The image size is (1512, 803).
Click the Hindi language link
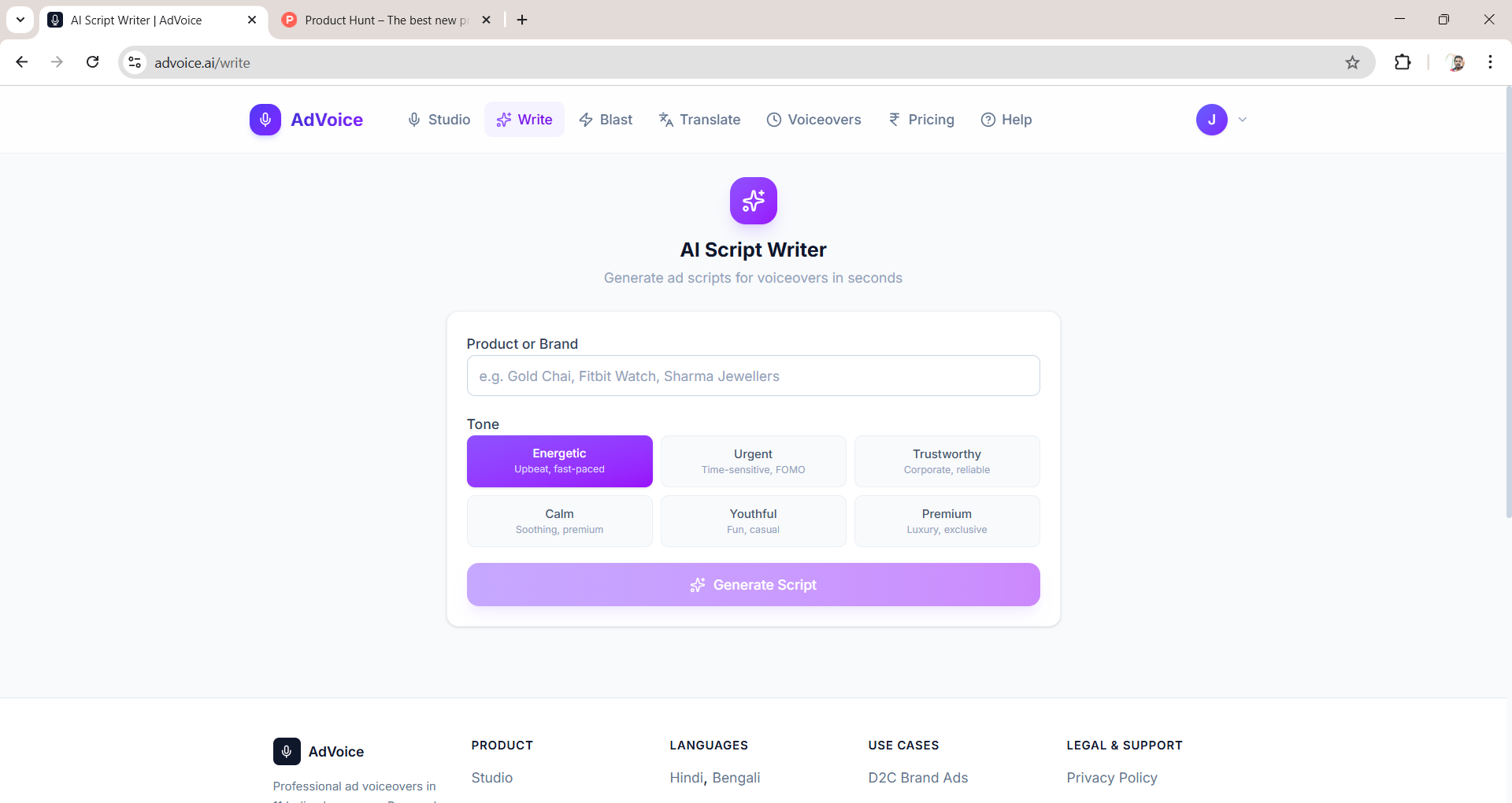tap(687, 778)
